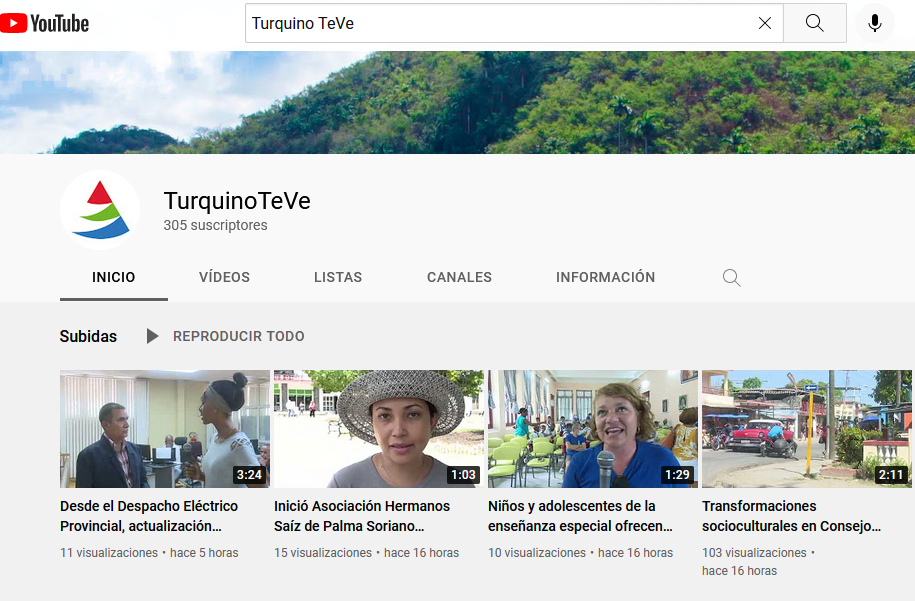
Task: Open the street scene video thumbnail
Action: tap(806, 429)
